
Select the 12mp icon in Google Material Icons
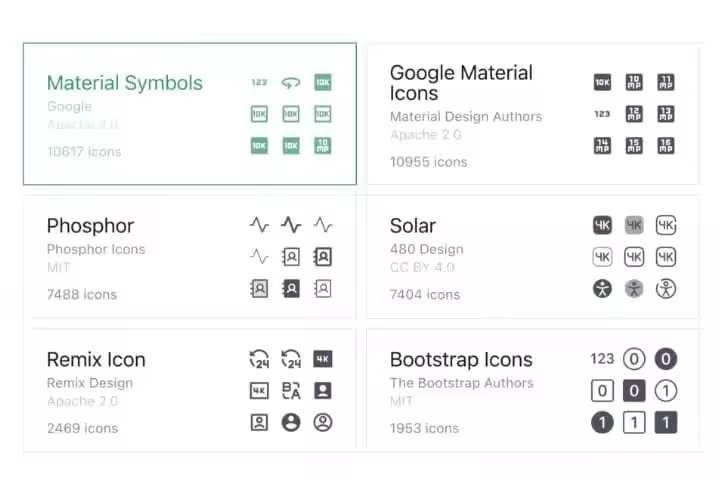point(634,114)
